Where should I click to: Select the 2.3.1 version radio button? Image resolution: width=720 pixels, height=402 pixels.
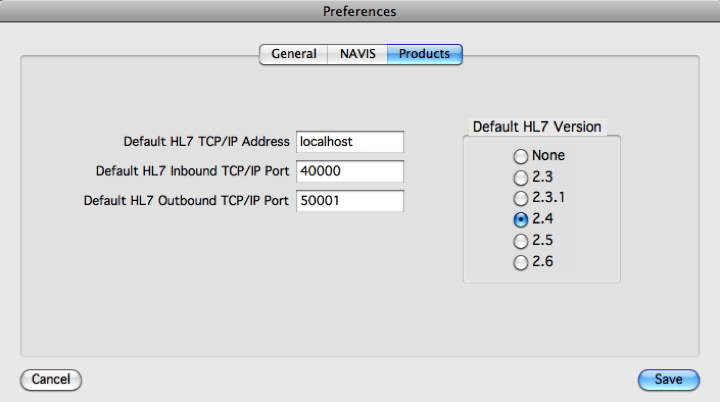520,199
